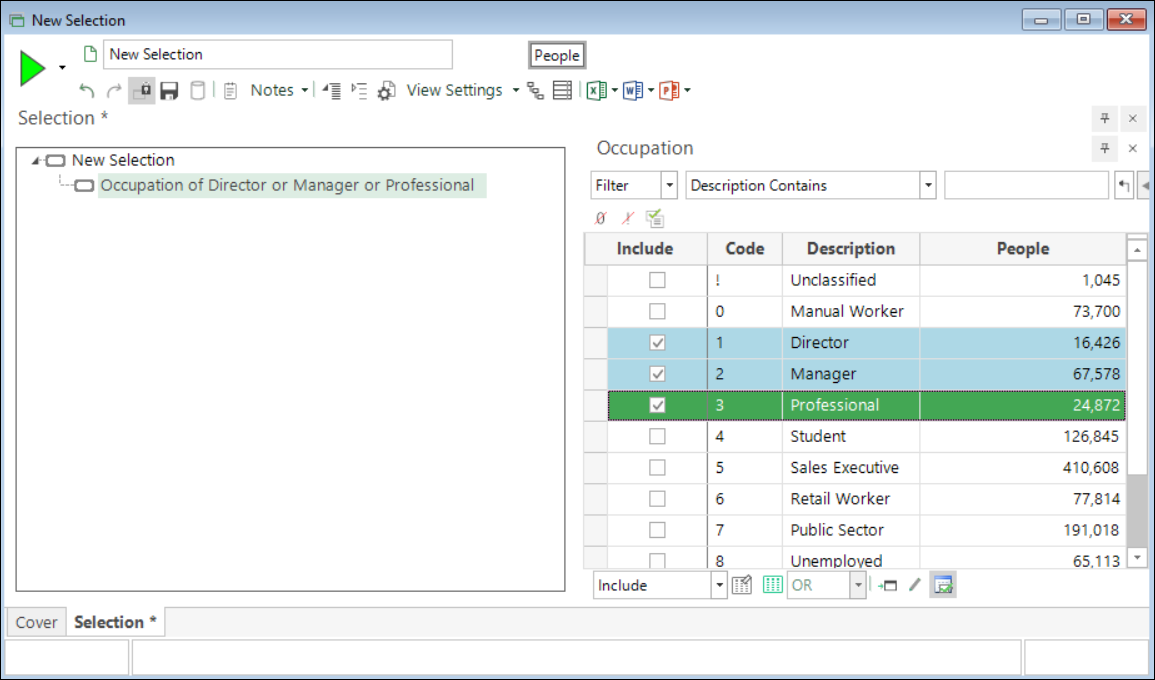The width and height of the screenshot is (1155, 680).
Task: Sort by the Code column header
Action: pos(745,249)
